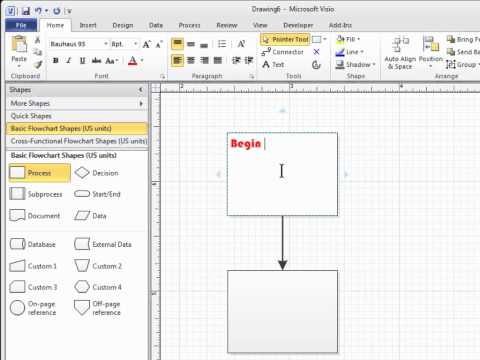480x360 pixels.
Task: Click the Connection Point X icon
Action: 316,52
